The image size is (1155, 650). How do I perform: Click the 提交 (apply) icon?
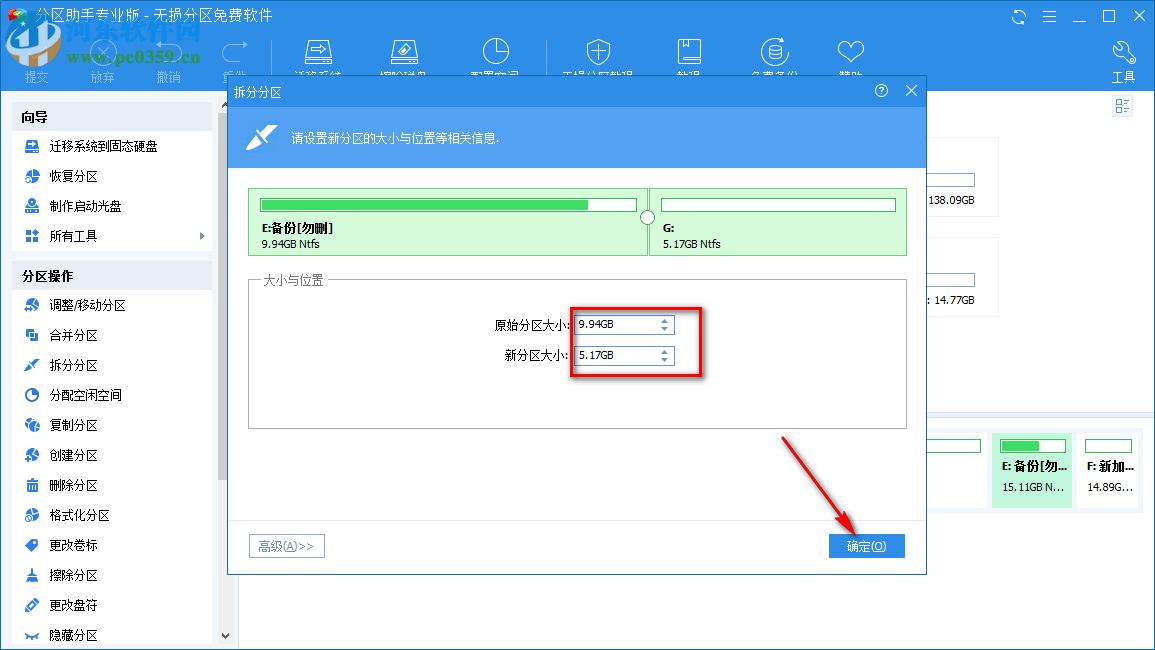click(x=36, y=55)
